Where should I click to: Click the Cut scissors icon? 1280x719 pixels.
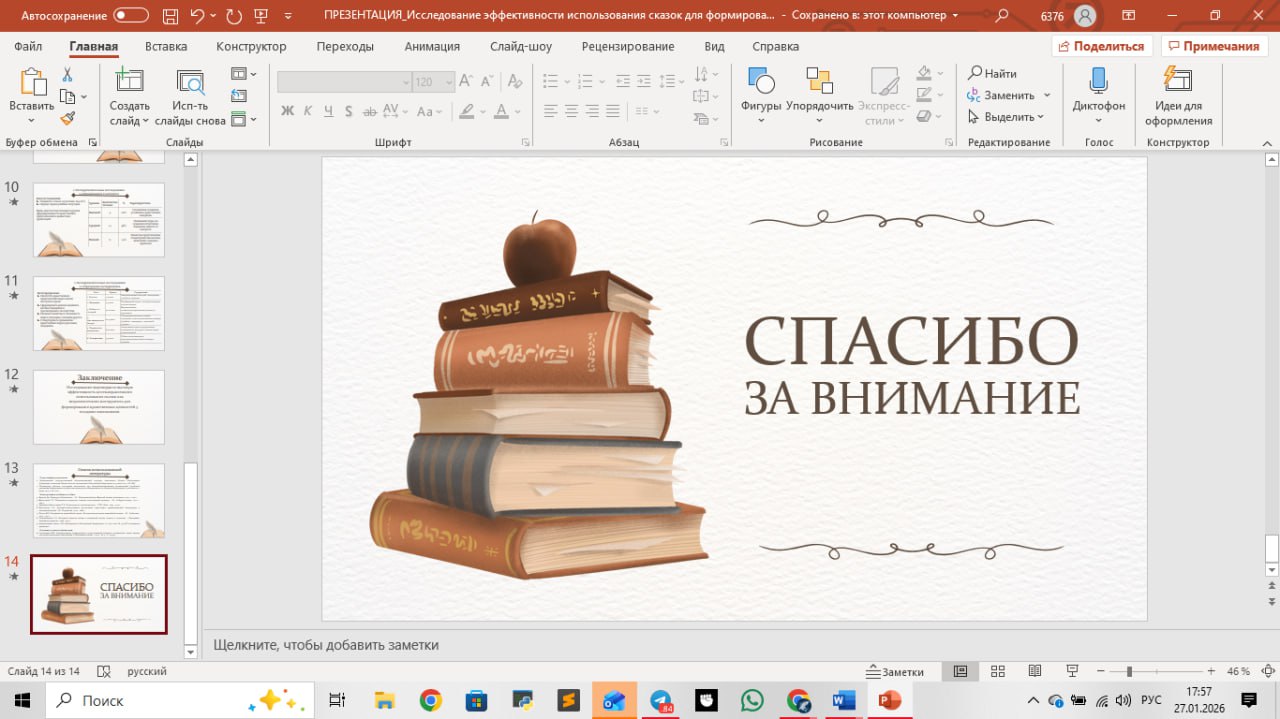(68, 75)
